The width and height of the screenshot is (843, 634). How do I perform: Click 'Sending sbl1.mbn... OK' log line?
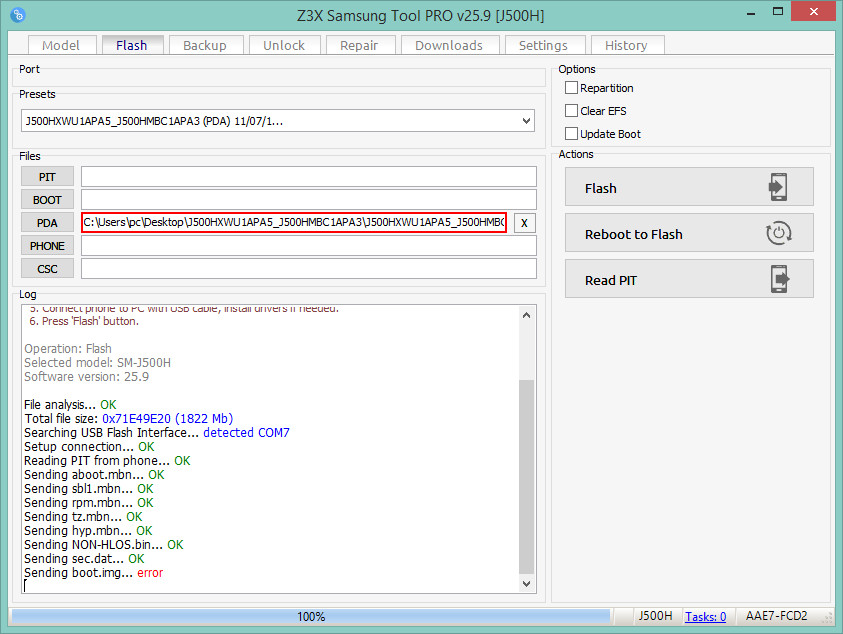pos(89,488)
